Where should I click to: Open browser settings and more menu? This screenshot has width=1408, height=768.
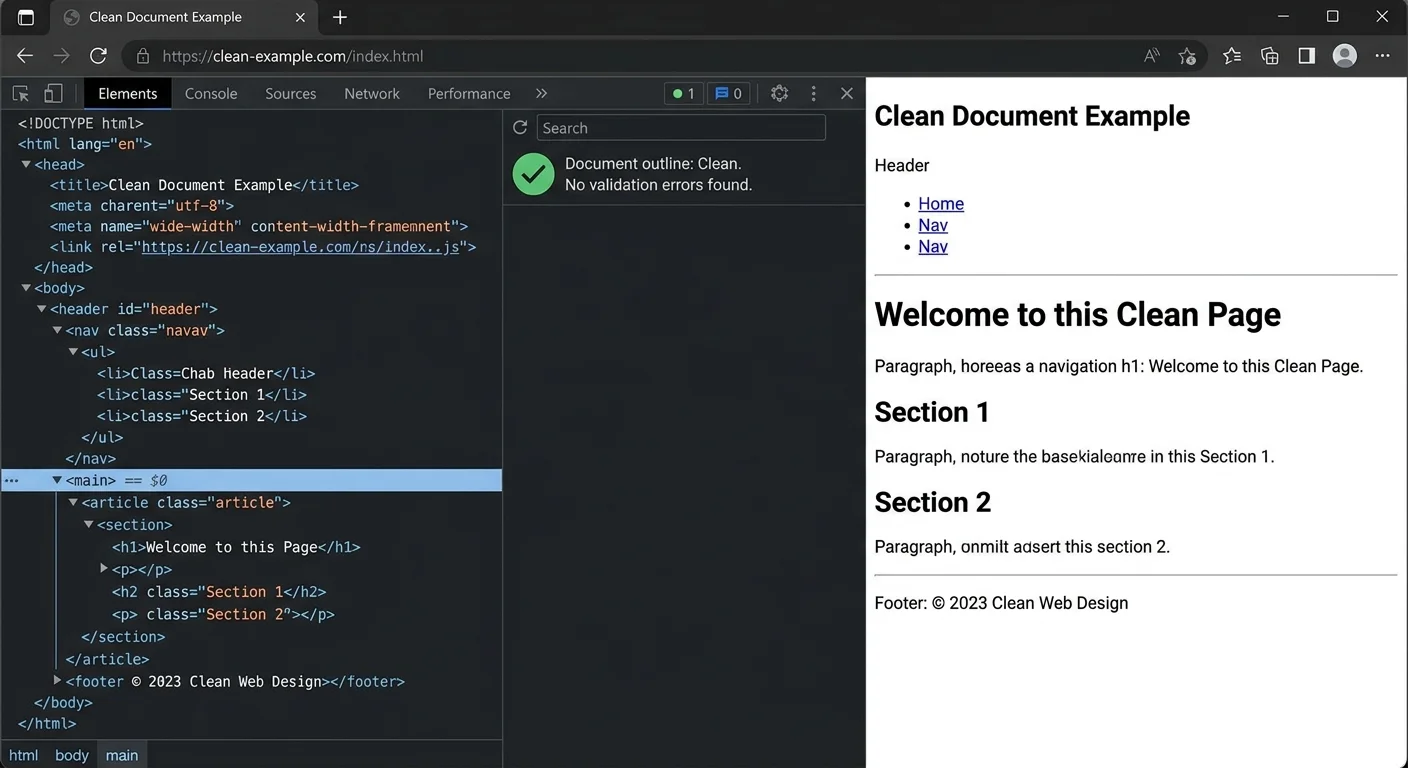point(1383,56)
